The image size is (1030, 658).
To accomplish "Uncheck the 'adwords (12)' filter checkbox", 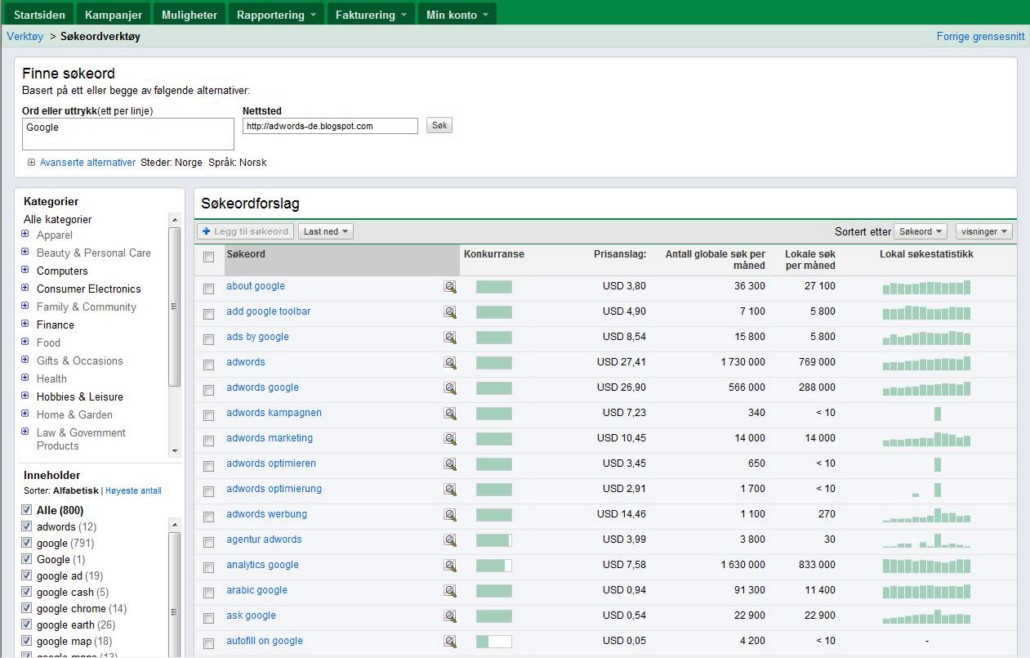I will tap(26, 526).
